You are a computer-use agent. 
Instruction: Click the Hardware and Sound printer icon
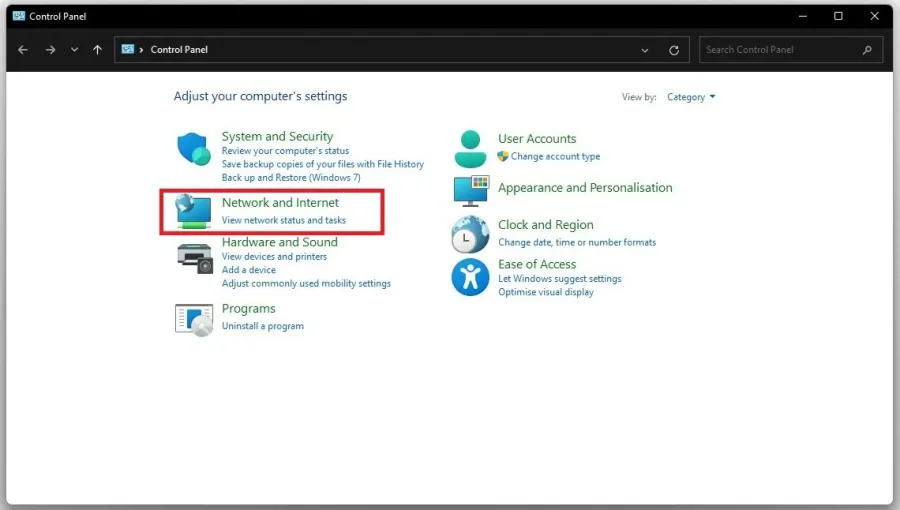(195, 258)
